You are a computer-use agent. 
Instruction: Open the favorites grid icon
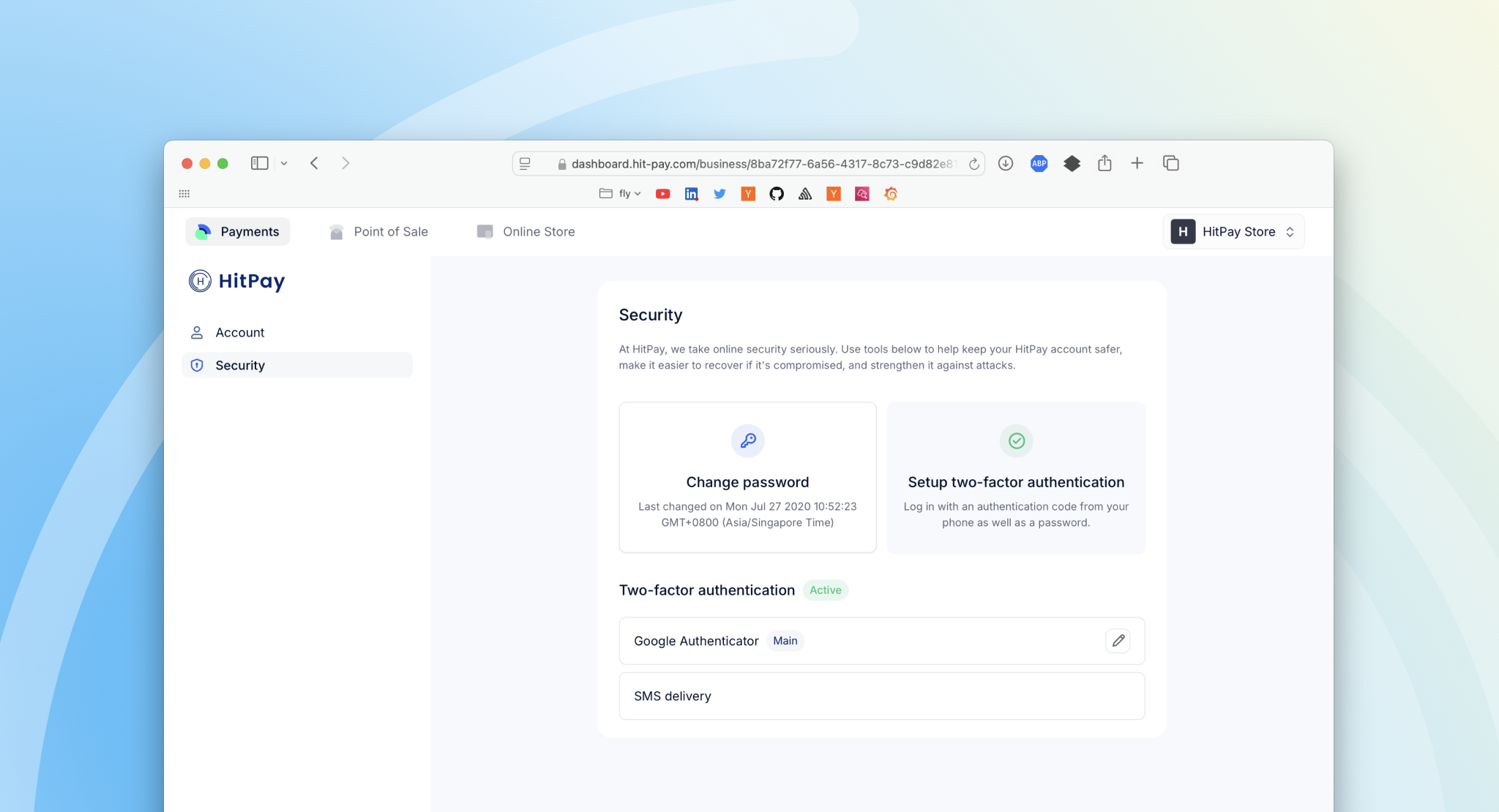(184, 194)
